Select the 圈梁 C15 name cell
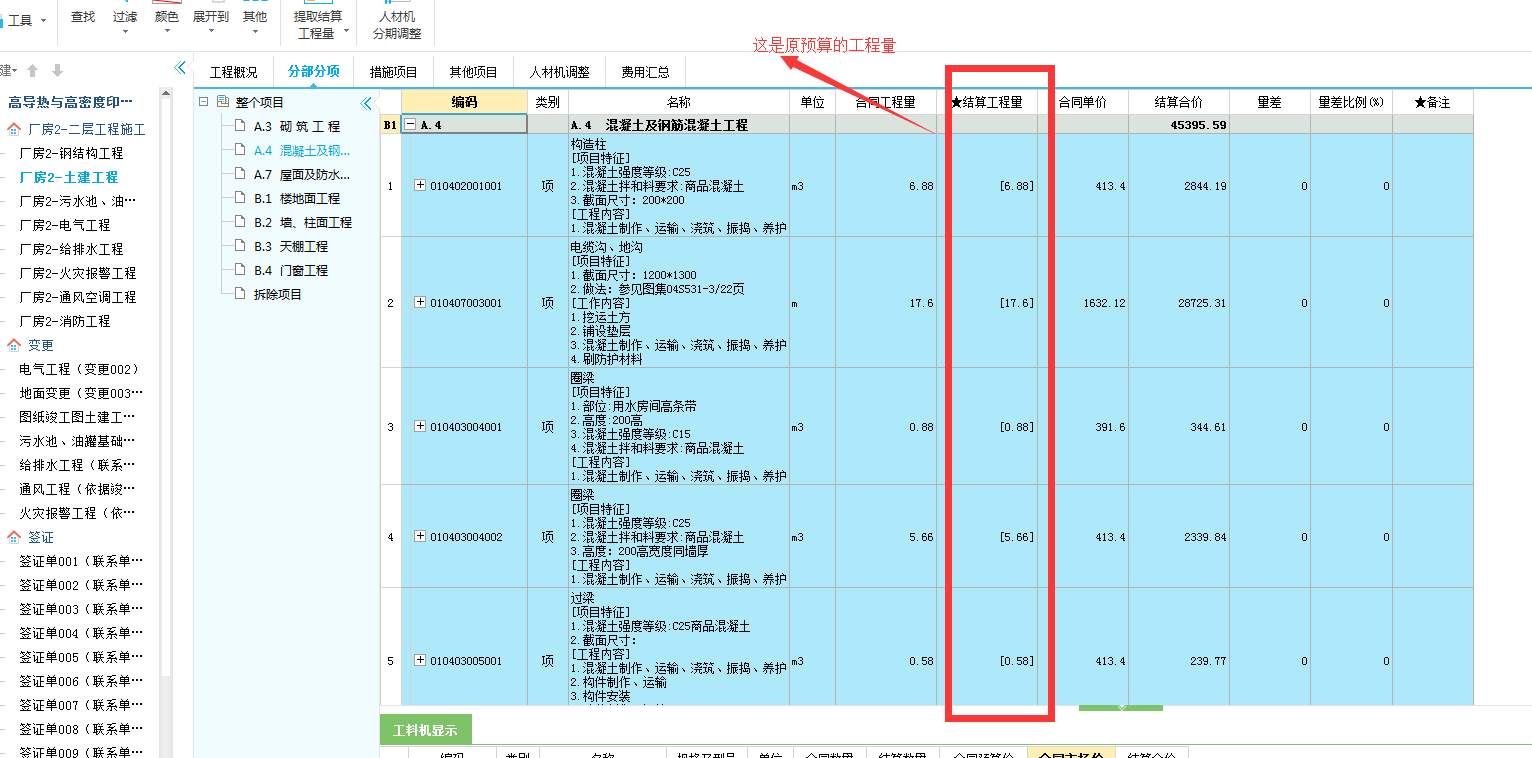The width and height of the screenshot is (1532, 758). click(678, 427)
